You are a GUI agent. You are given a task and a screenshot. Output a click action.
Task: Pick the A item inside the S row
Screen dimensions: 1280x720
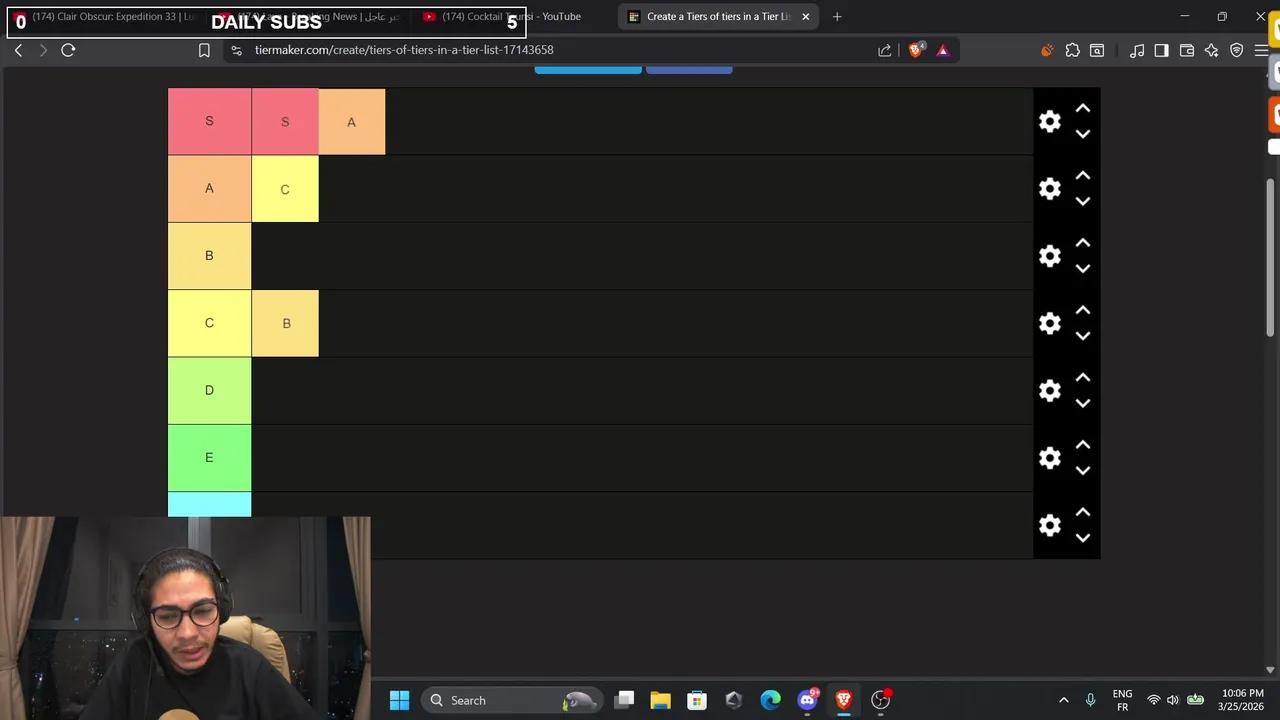(352, 122)
